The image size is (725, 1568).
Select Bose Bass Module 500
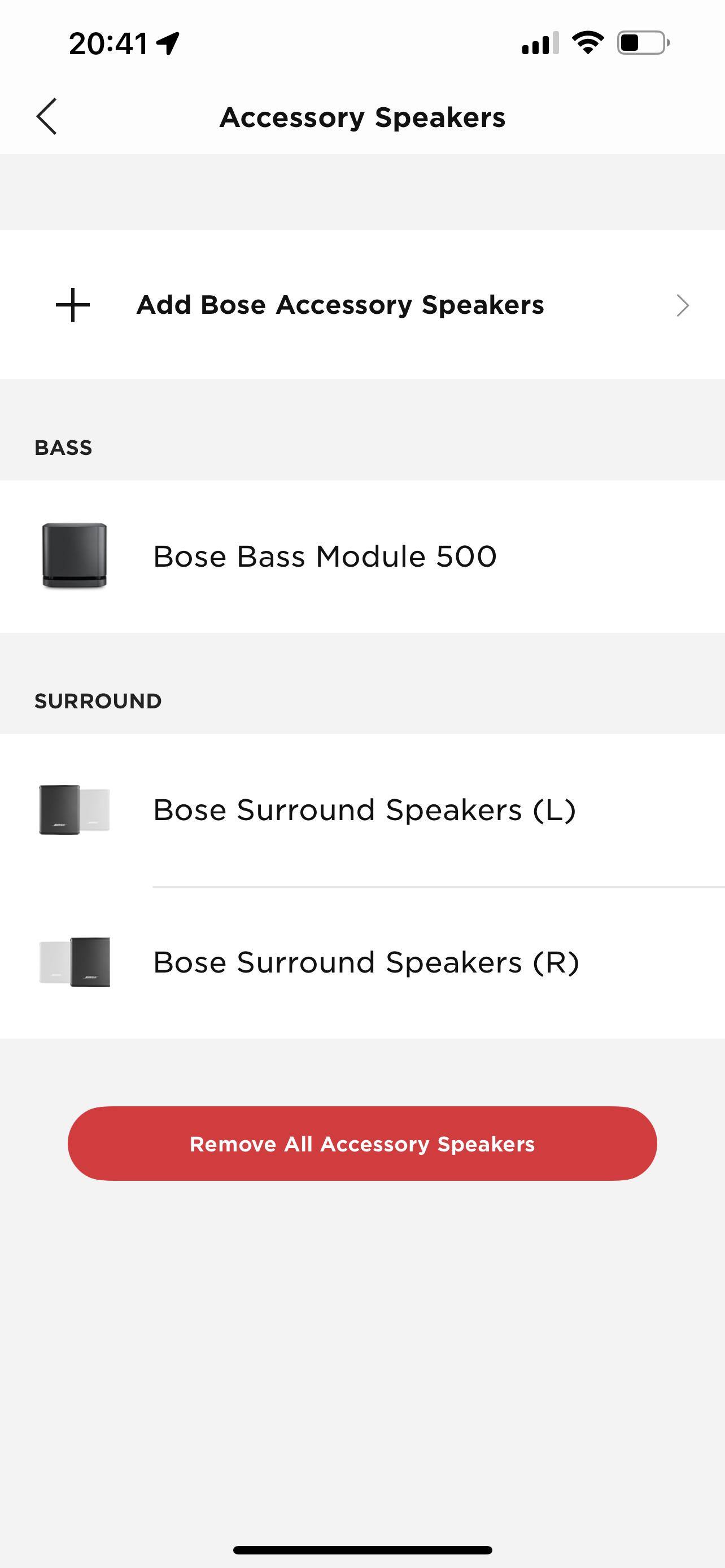click(x=325, y=557)
